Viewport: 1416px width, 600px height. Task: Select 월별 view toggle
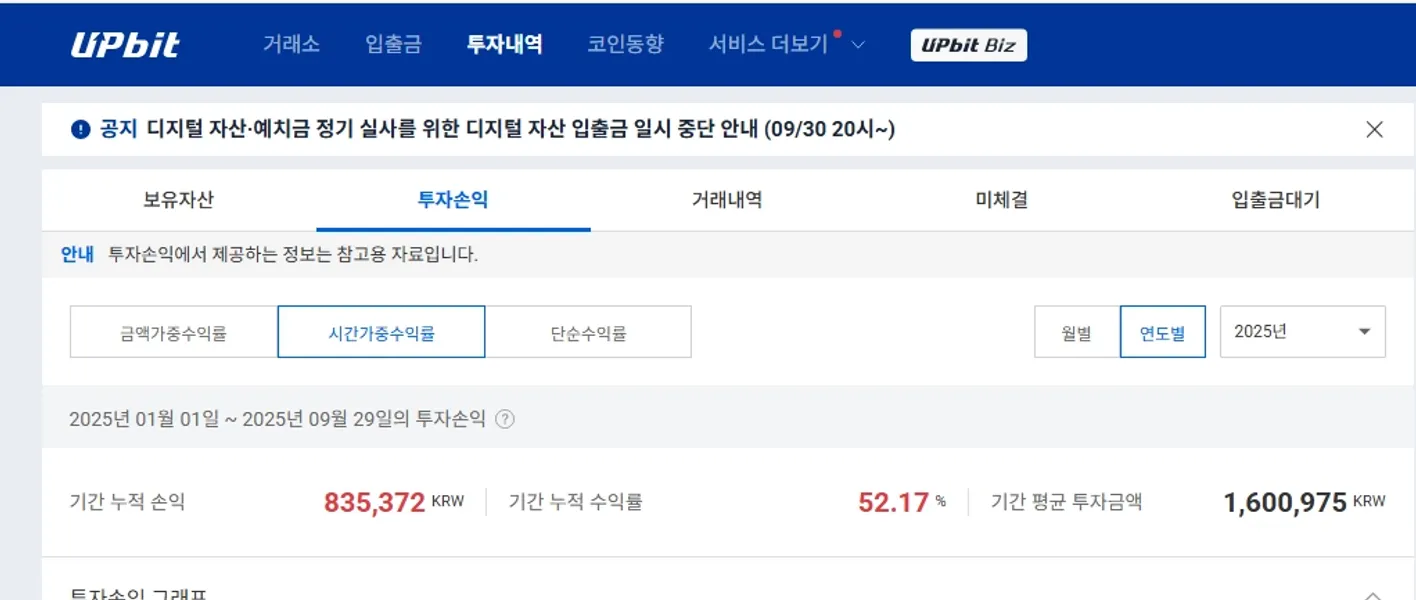tap(1077, 331)
